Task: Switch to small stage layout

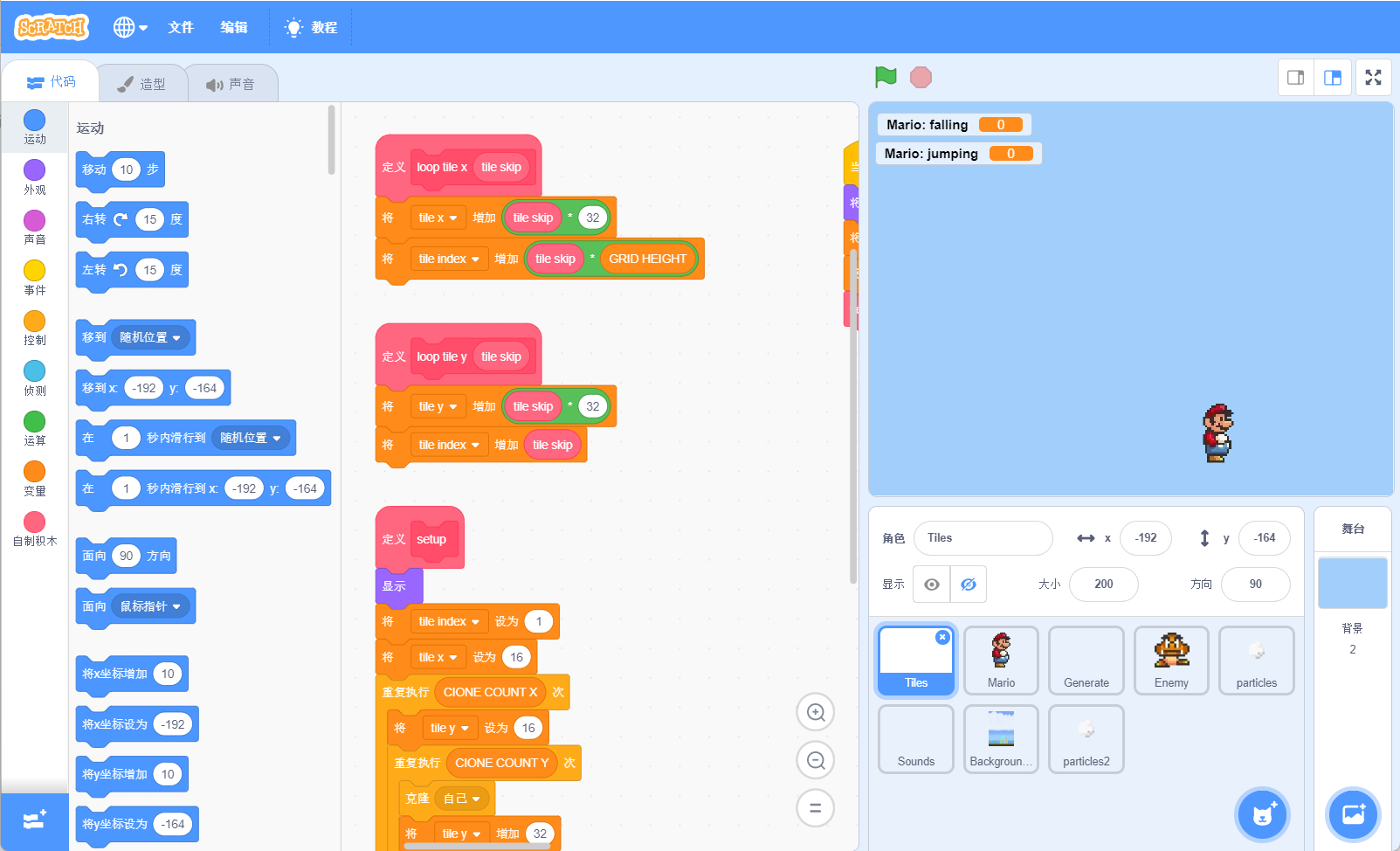Action: click(1296, 78)
